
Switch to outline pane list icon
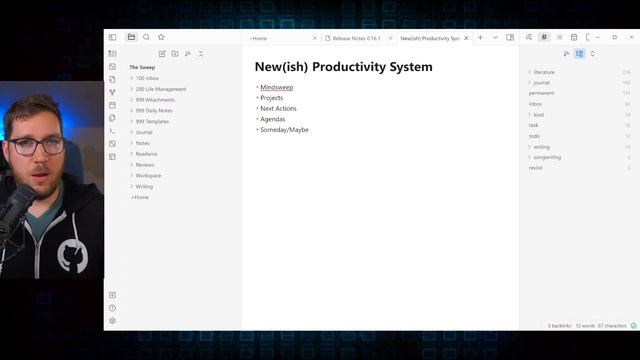click(x=559, y=37)
